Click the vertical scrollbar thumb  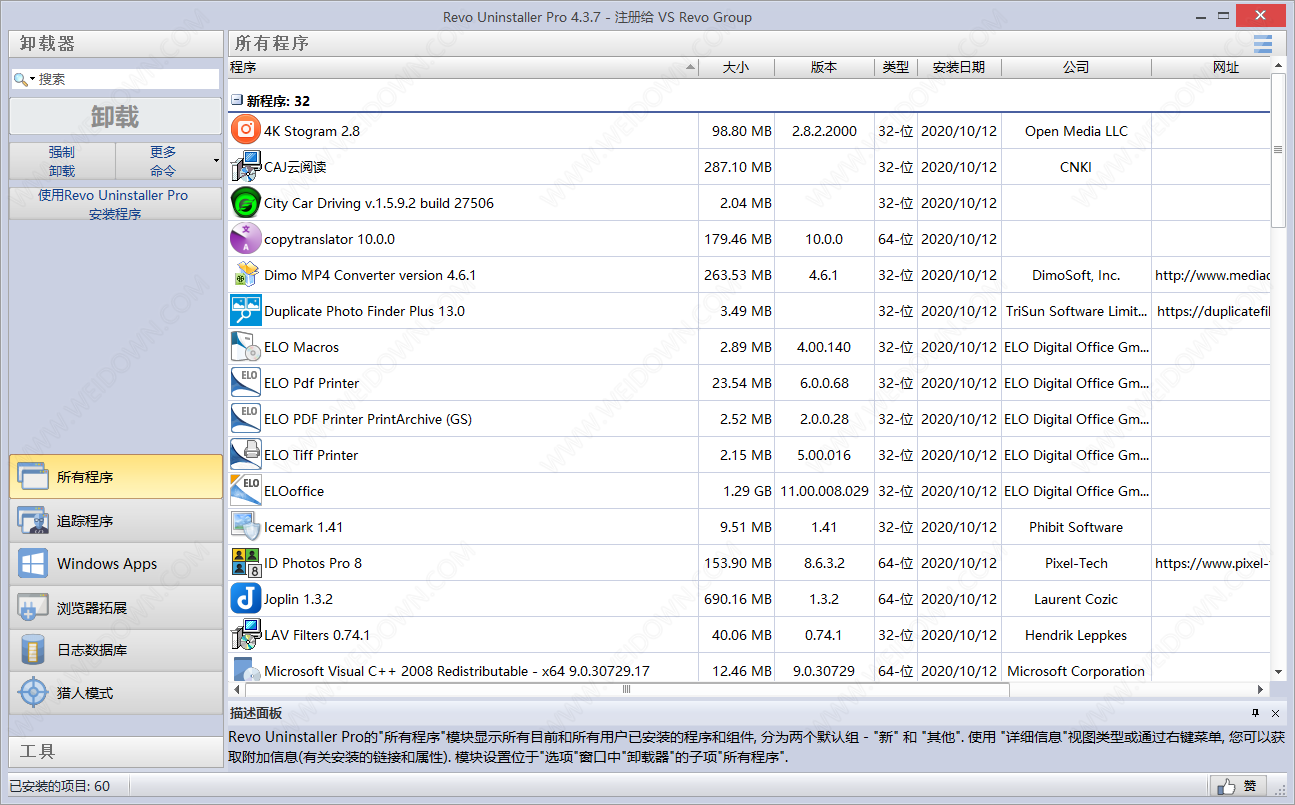point(1278,150)
